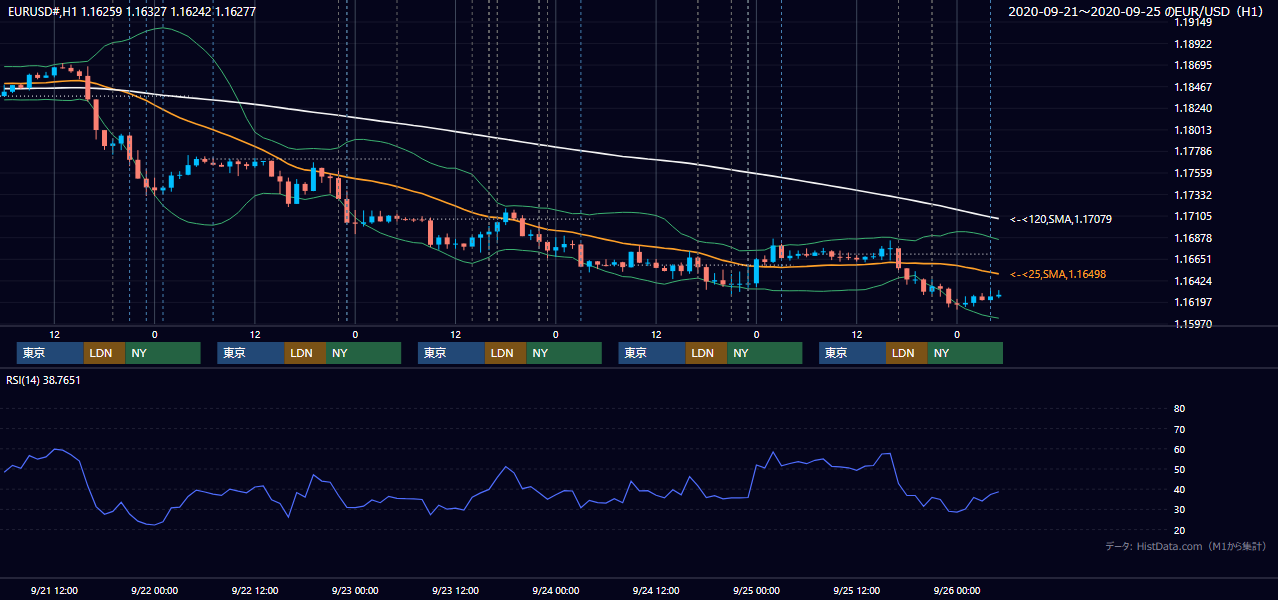Screen dimensions: 1278x600
Task: Click price axis value 1.18013
Action: [1193, 130]
